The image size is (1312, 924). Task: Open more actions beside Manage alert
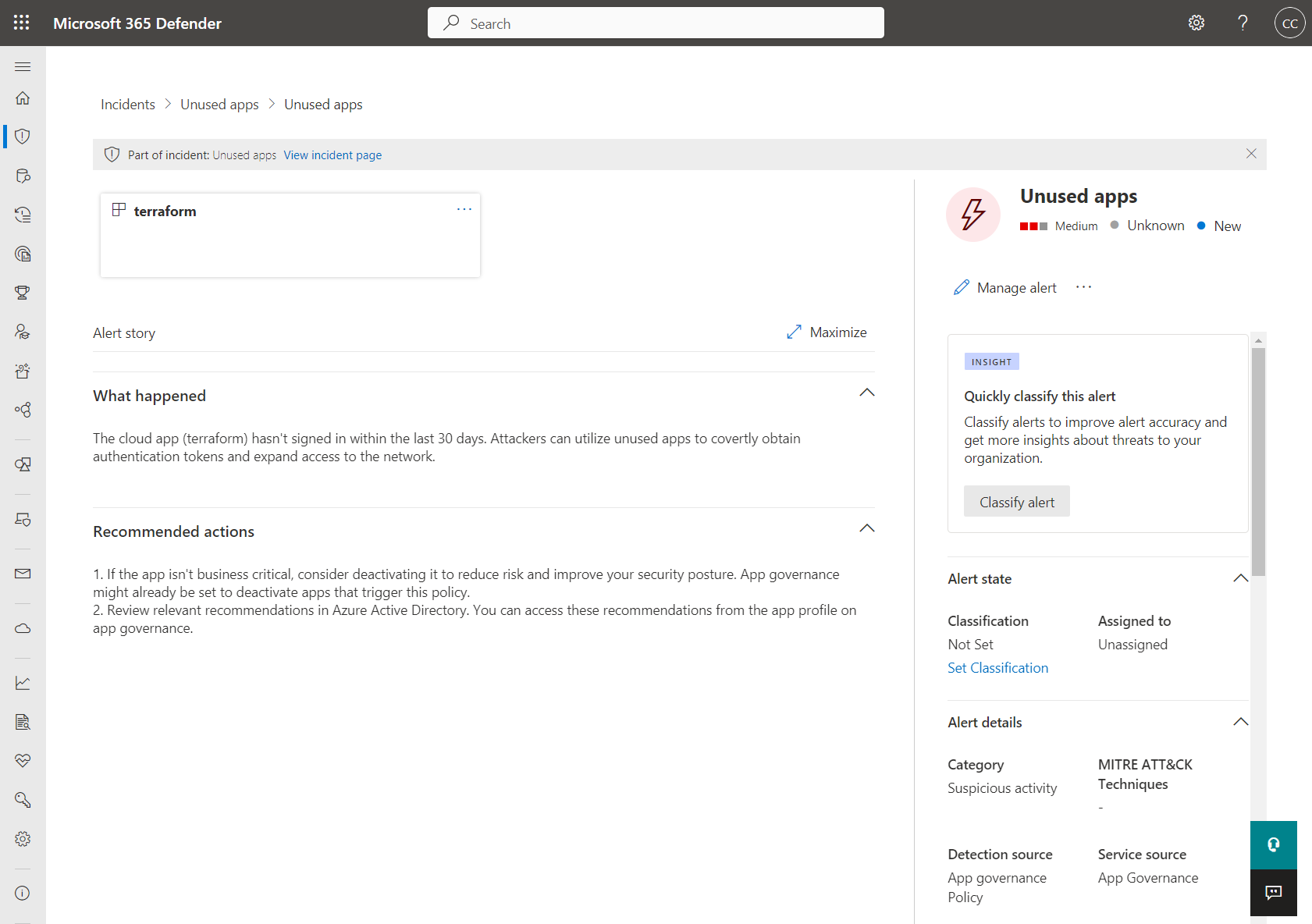1083,287
